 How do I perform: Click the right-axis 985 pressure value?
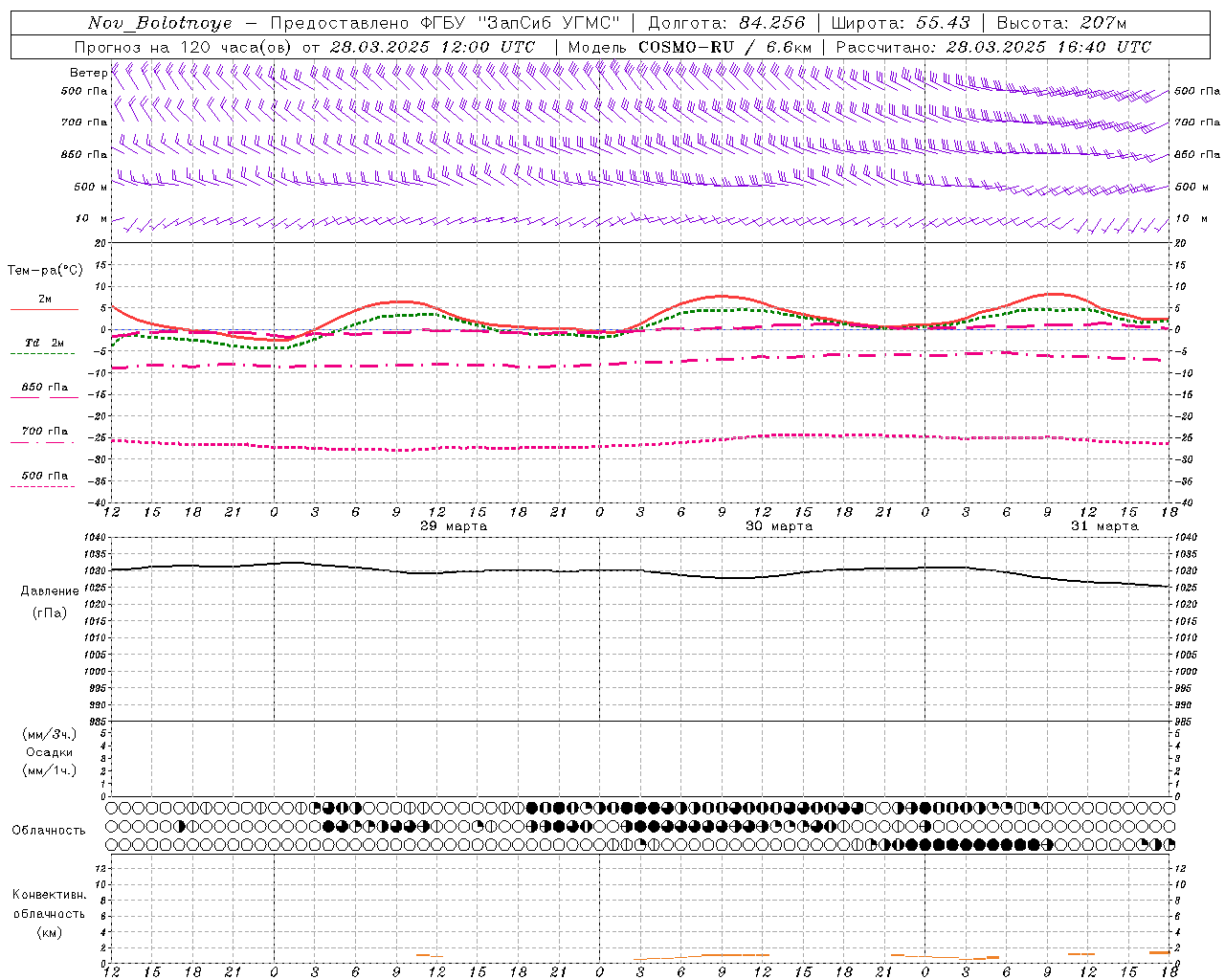1185,722
